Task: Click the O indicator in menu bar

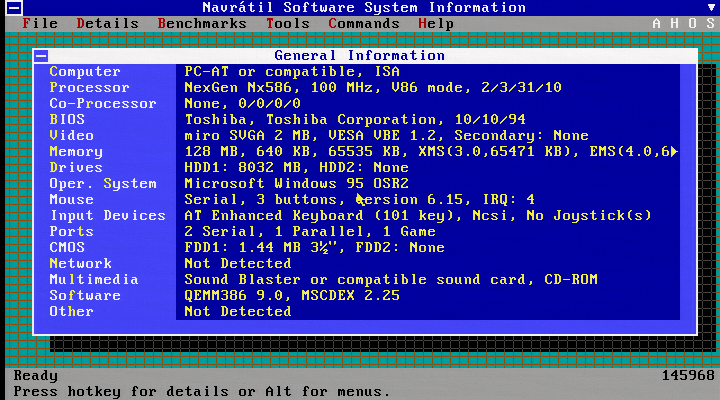Action: [x=692, y=23]
